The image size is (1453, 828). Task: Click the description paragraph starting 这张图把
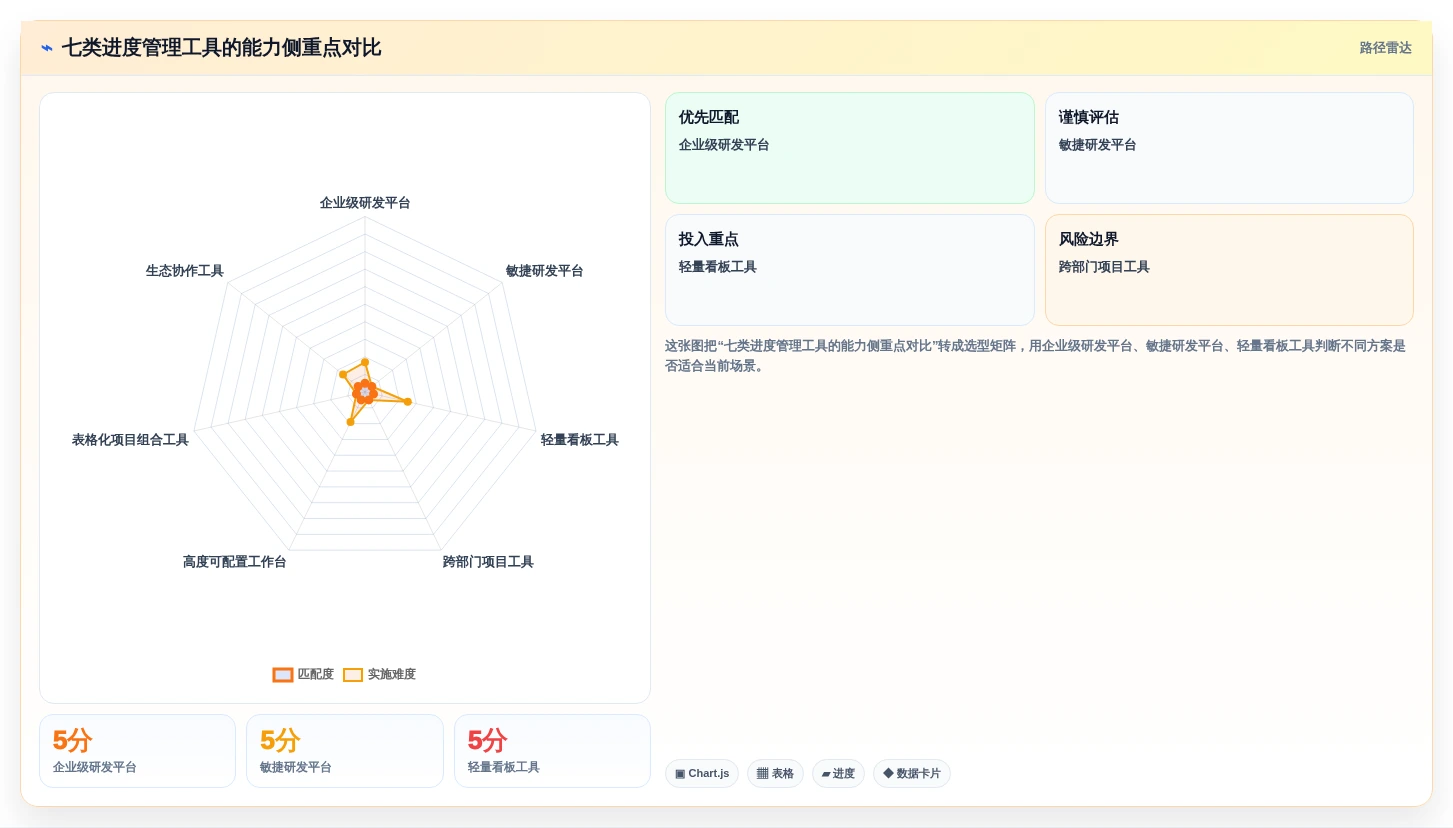[1036, 356]
